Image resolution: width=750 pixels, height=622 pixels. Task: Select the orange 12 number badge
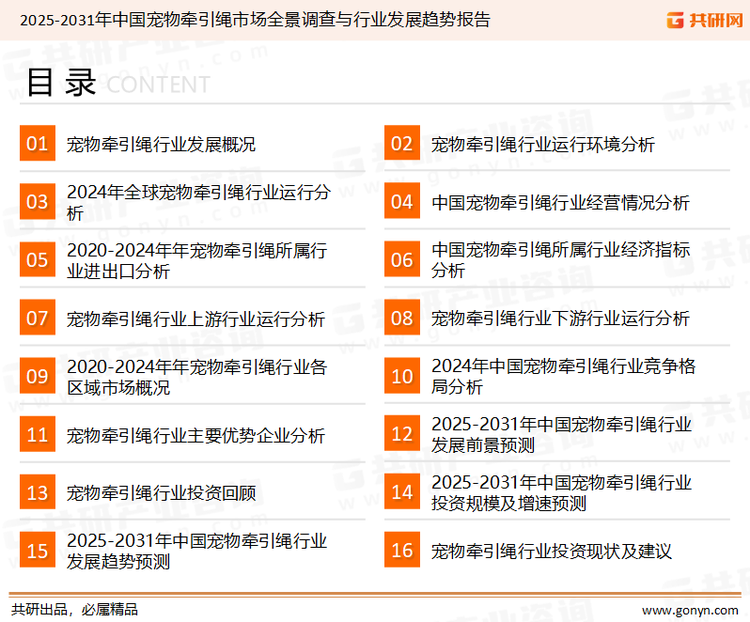click(402, 434)
